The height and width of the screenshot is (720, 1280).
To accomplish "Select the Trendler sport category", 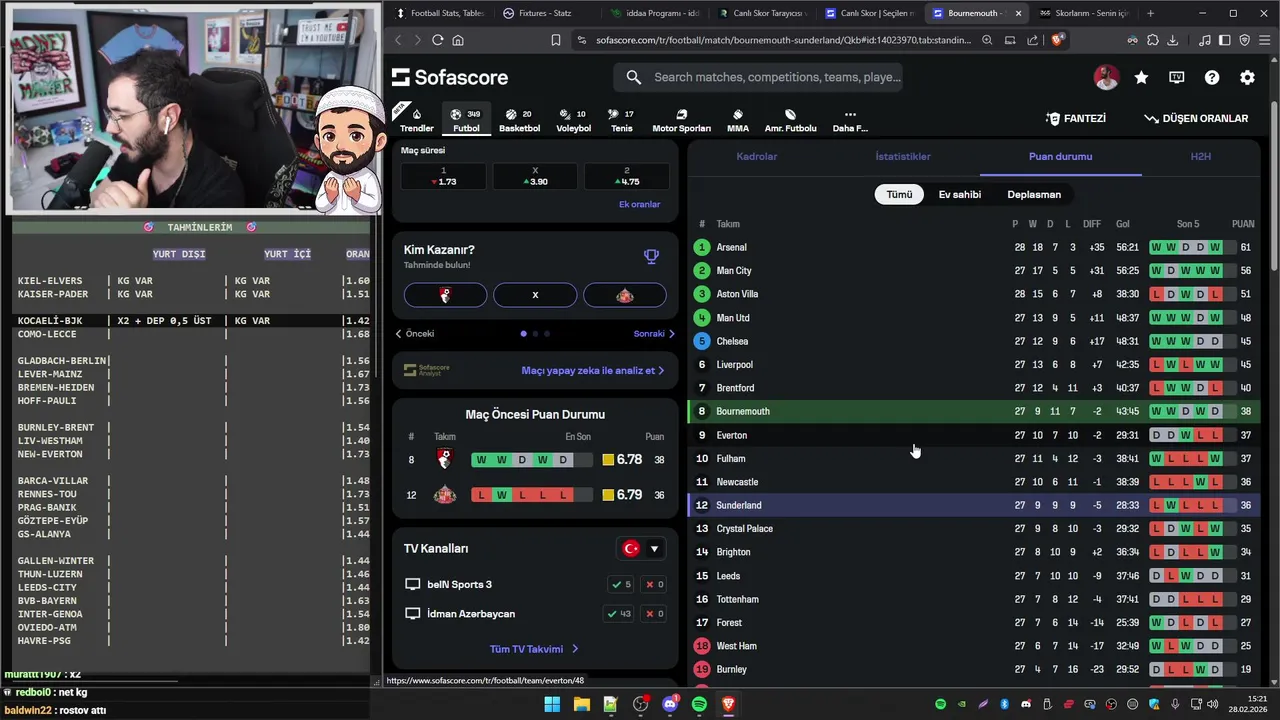I will pos(417,120).
